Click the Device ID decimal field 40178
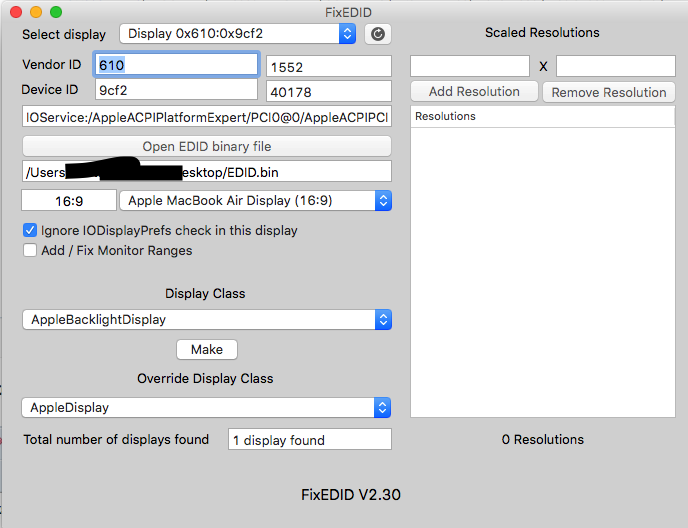This screenshot has height=528, width=688. [x=328, y=91]
